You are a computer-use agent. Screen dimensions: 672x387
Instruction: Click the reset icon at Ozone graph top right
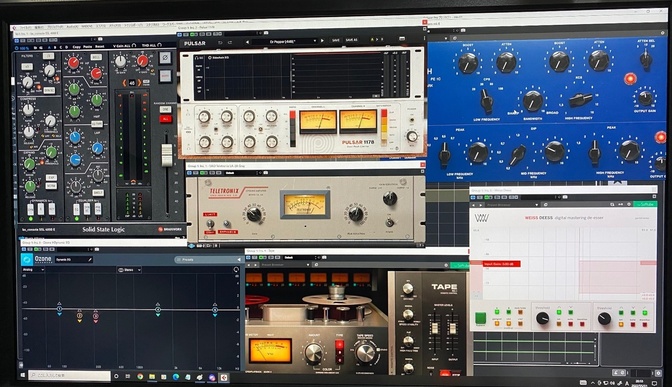pos(236,270)
